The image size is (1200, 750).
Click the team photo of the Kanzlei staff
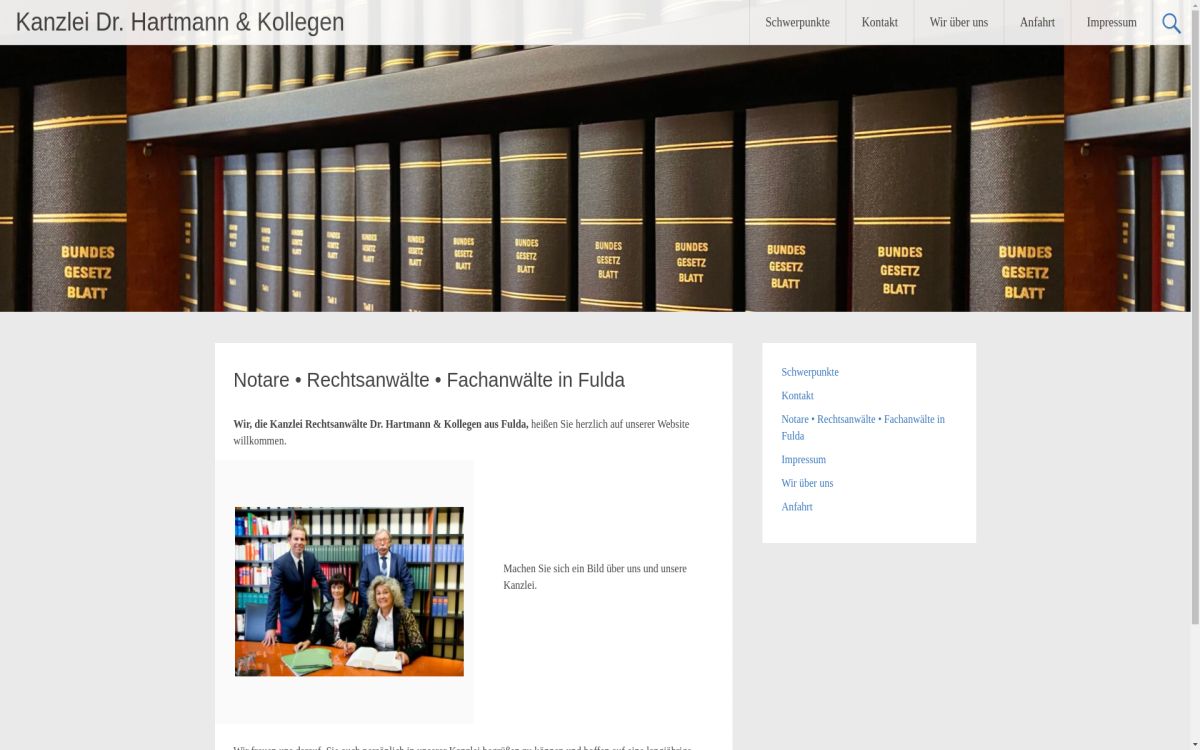(349, 591)
